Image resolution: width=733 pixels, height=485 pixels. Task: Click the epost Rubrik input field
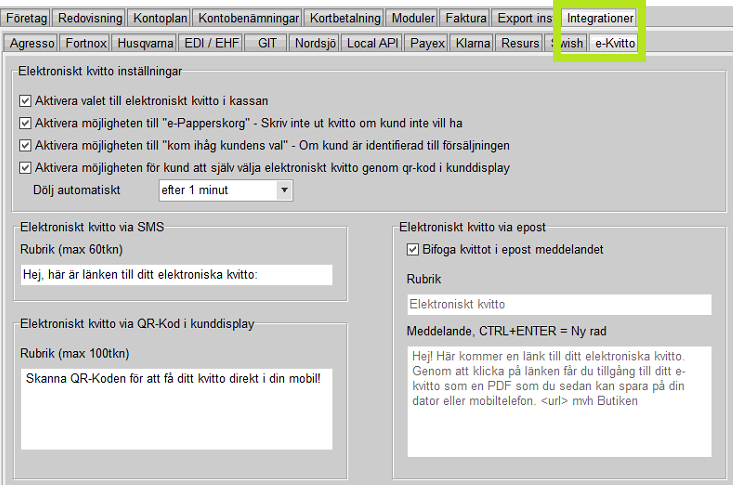pos(559,304)
